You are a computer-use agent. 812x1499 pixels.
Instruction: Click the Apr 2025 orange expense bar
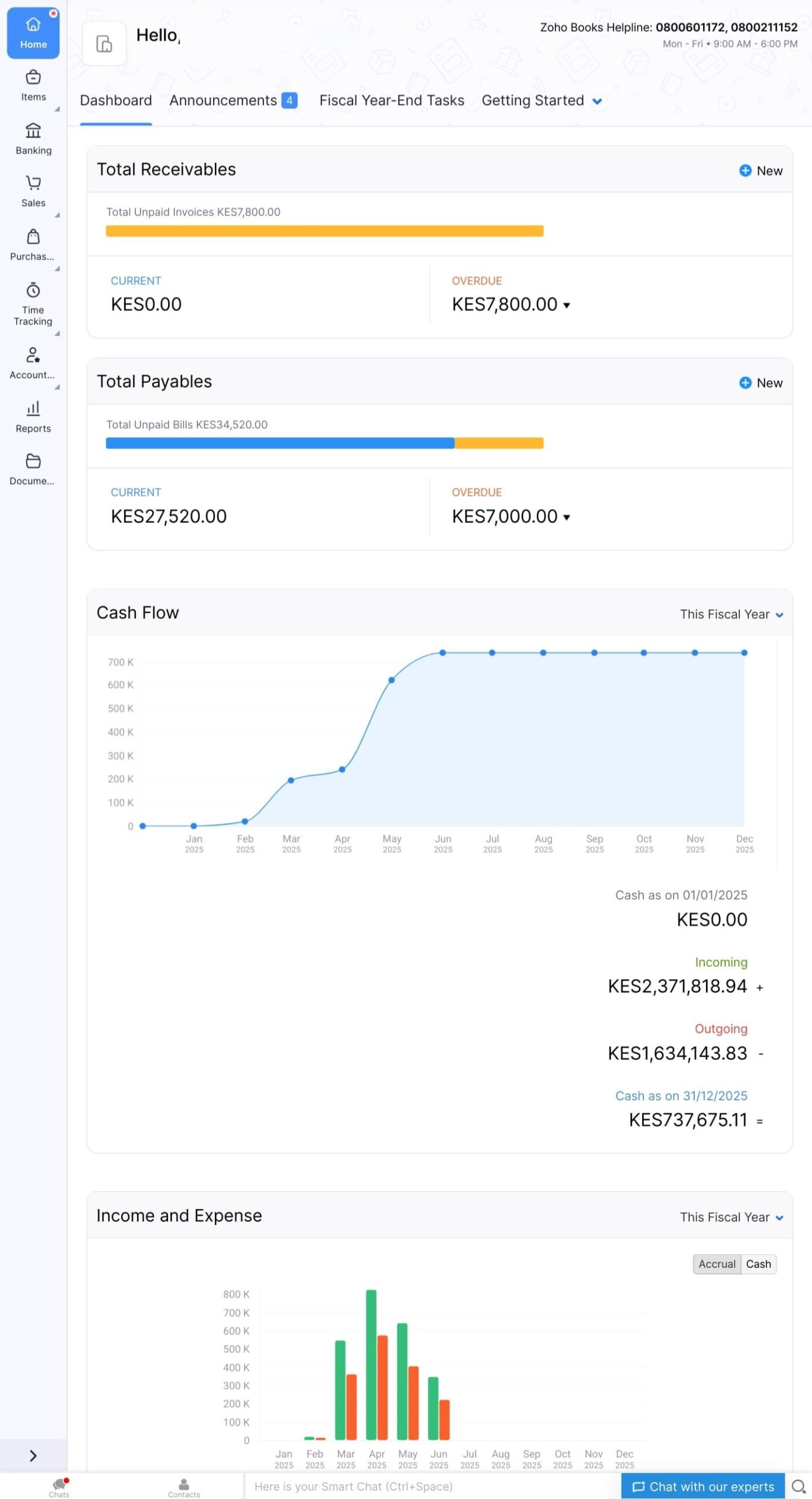382,1387
